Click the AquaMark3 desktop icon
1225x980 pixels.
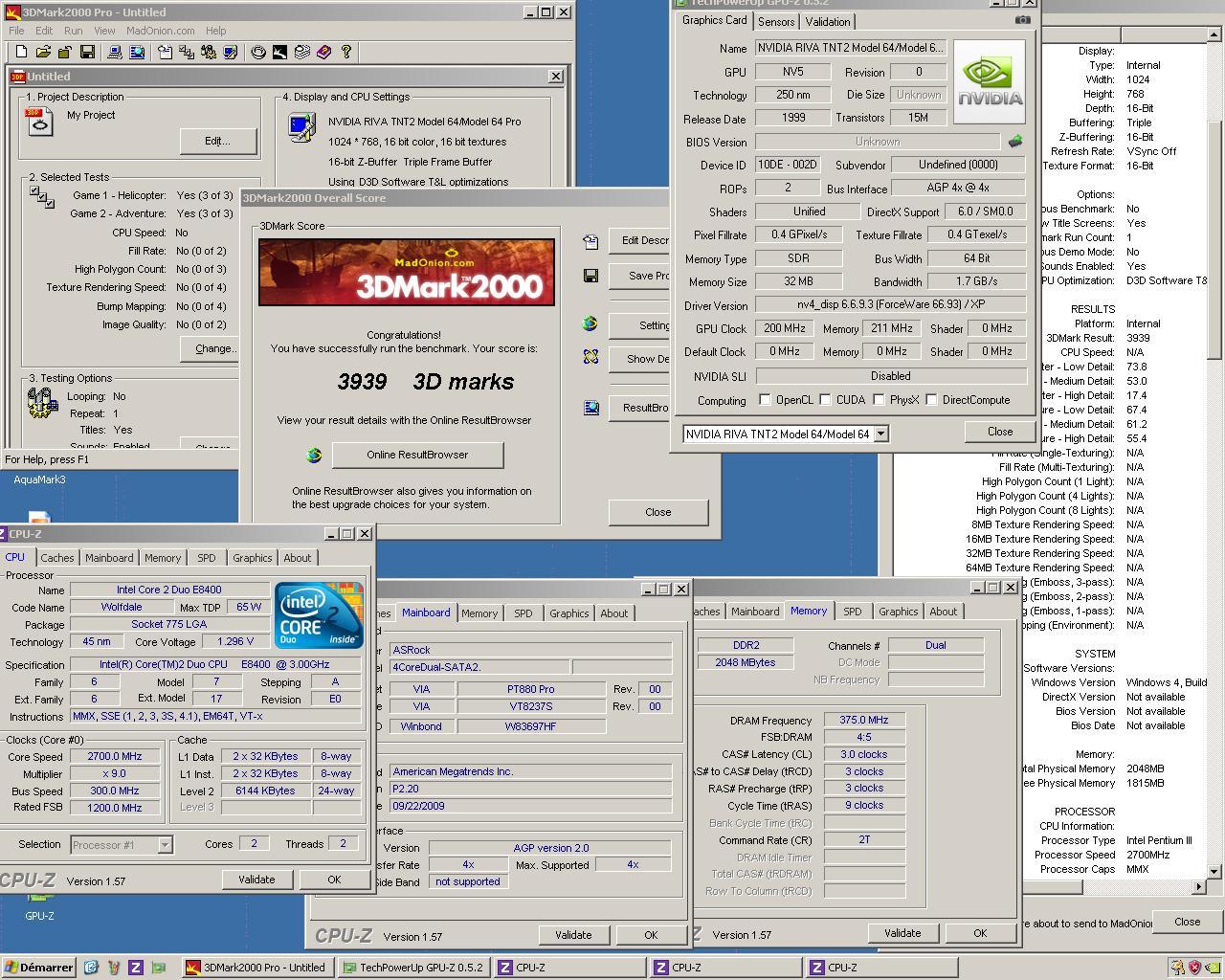[x=39, y=479]
